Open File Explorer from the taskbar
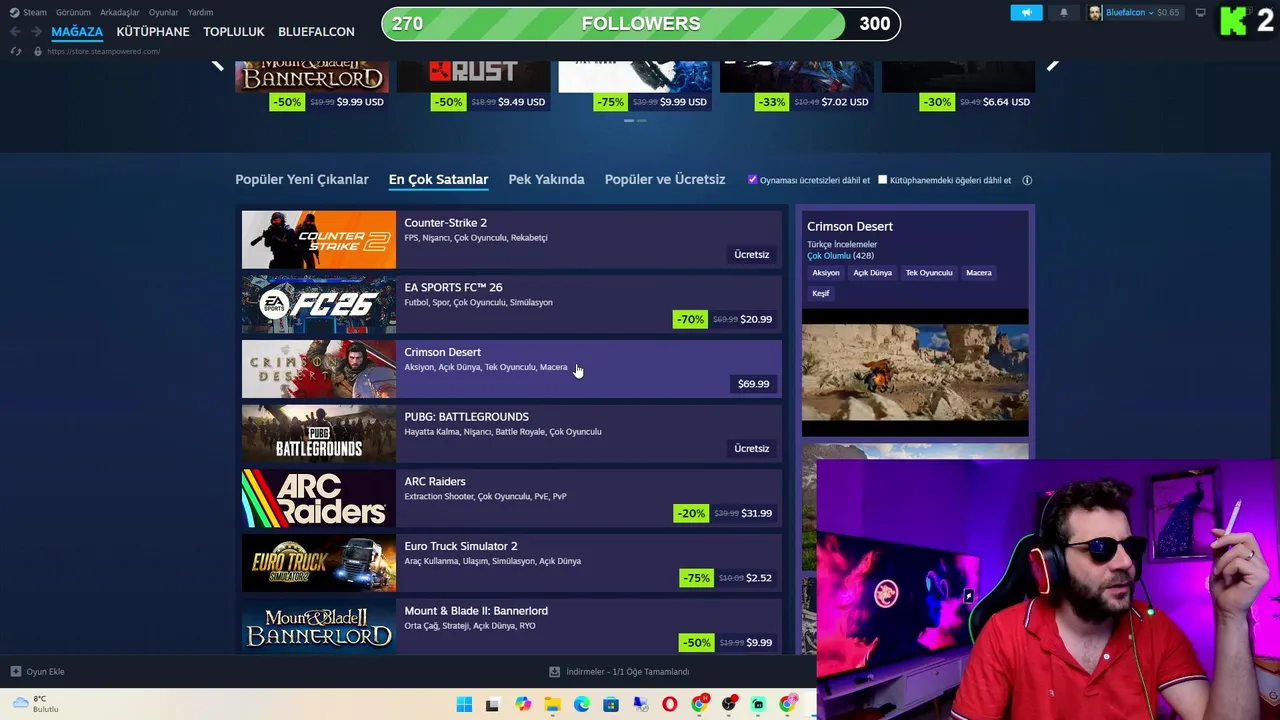 click(x=552, y=705)
